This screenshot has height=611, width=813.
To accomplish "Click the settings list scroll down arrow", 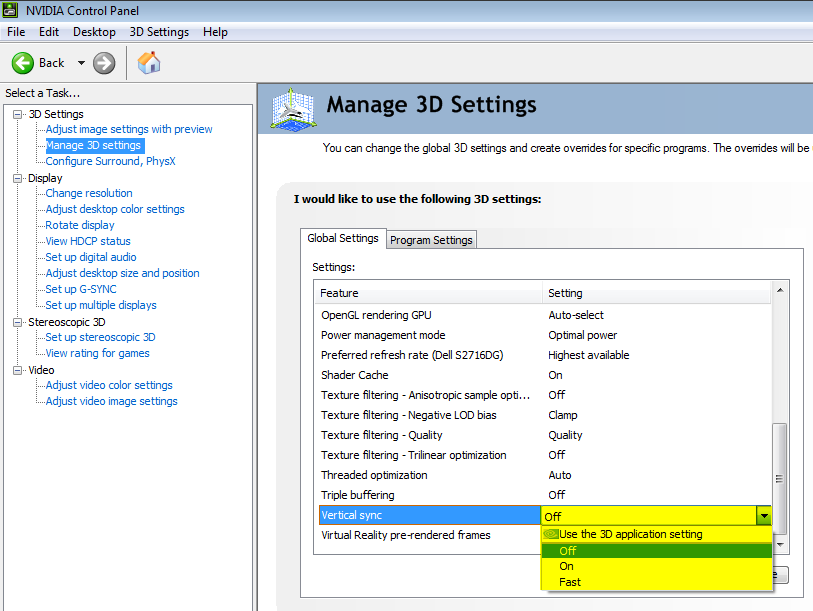I will pos(780,545).
